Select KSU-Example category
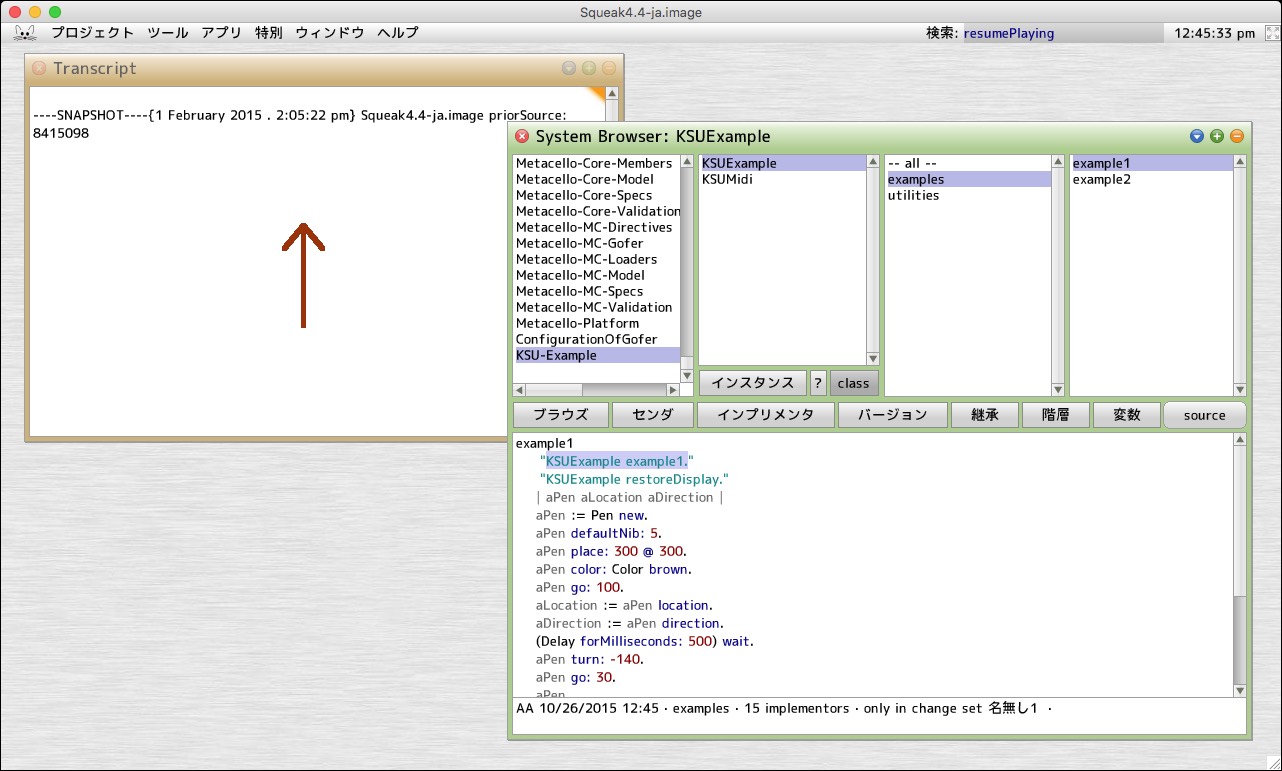The height and width of the screenshot is (771, 1282). [596, 355]
